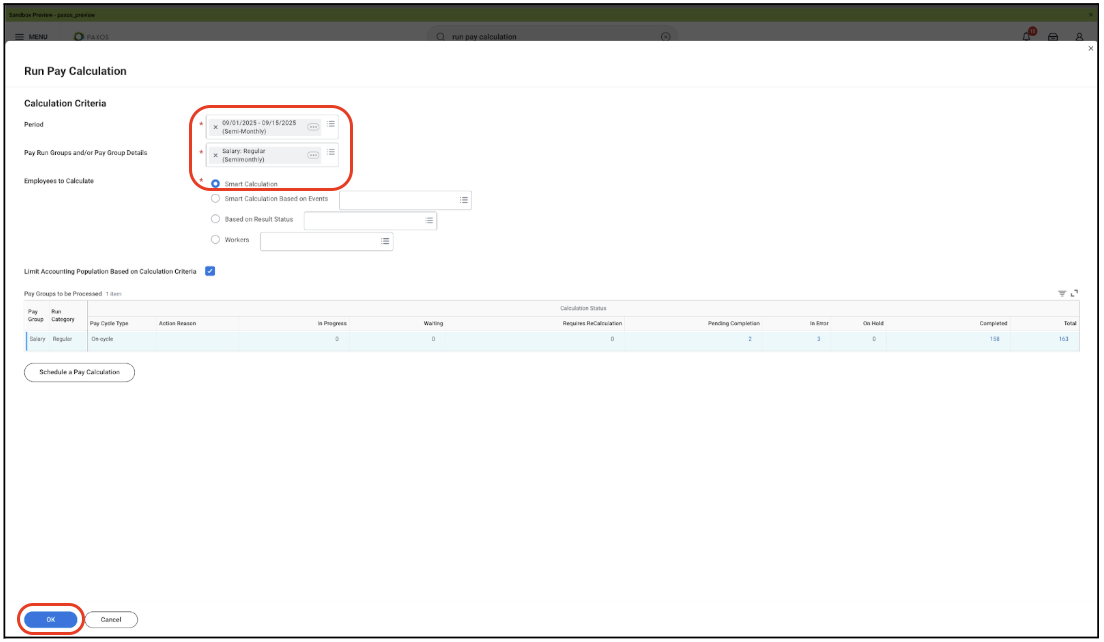Click the Cancel button

click(x=111, y=619)
